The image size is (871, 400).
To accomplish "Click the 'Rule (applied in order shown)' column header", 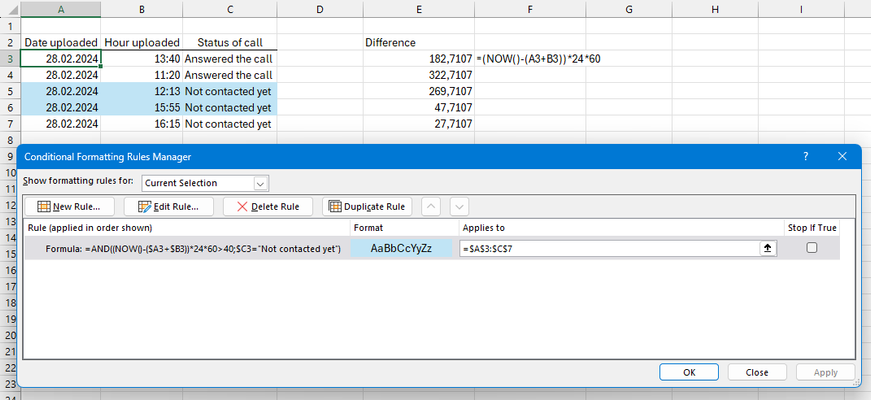I will (188, 228).
